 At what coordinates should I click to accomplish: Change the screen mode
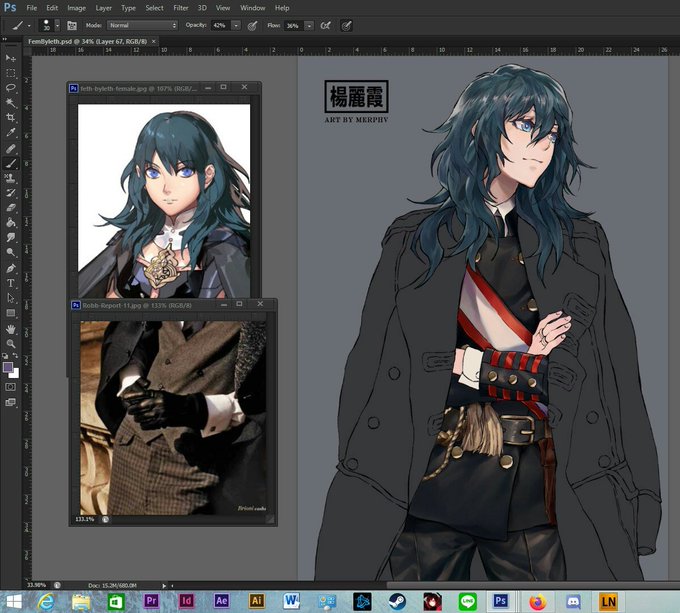tap(11, 402)
